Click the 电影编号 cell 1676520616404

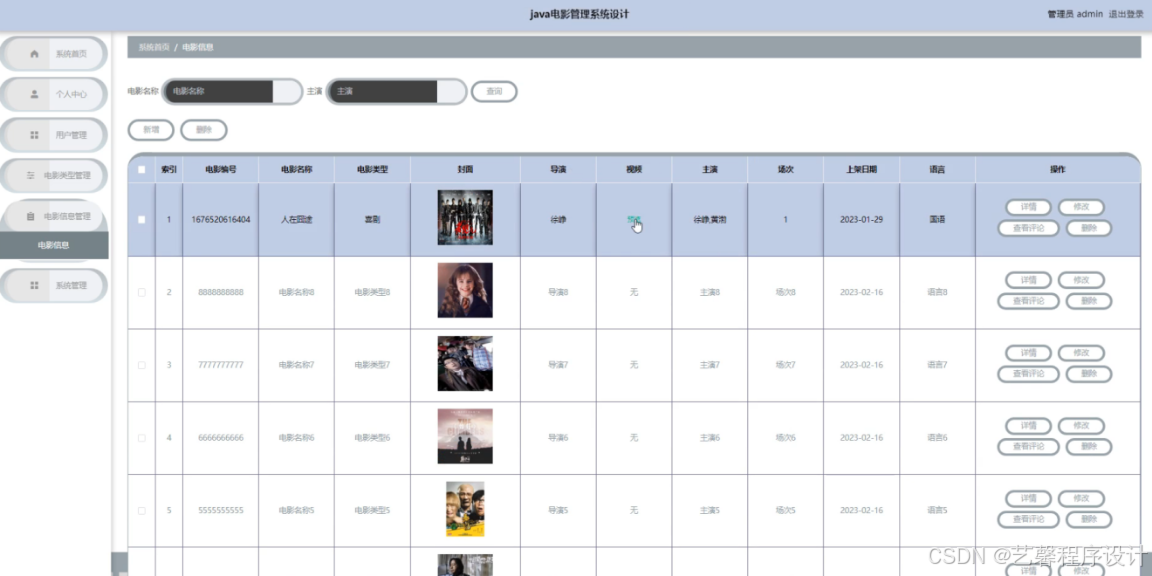[220, 220]
